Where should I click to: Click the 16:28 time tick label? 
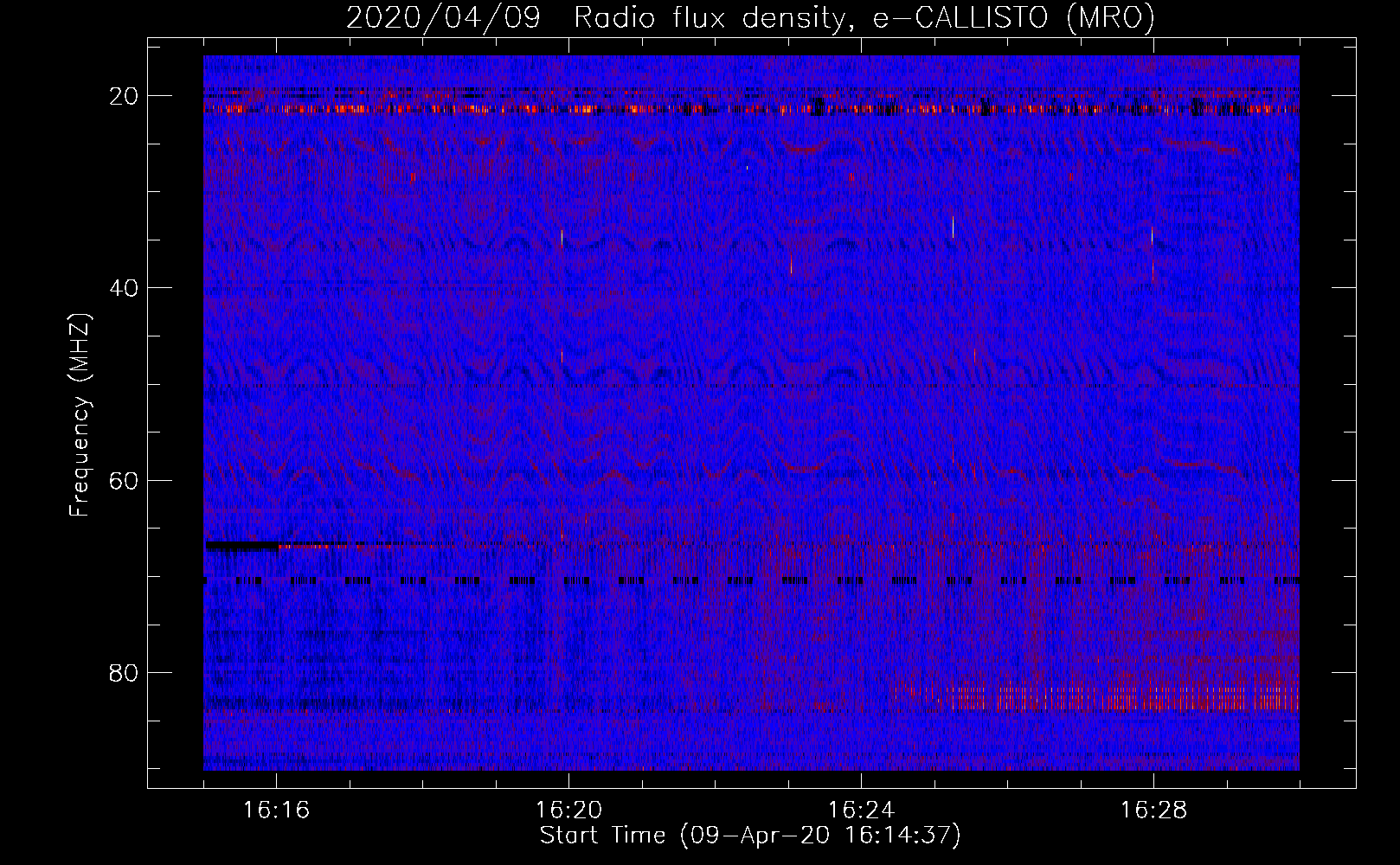click(x=1153, y=811)
